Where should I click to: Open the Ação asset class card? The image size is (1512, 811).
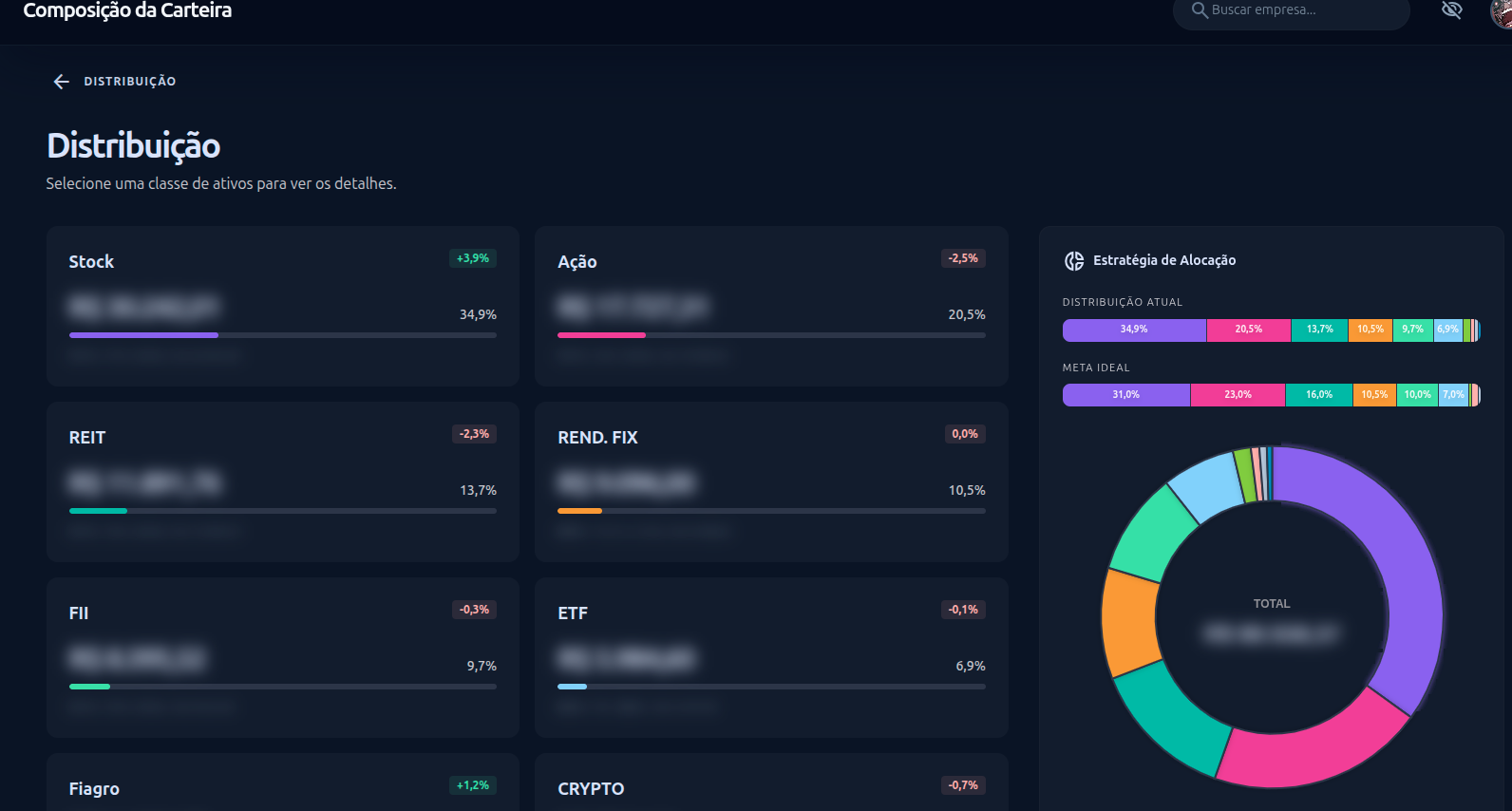pyautogui.click(x=771, y=306)
